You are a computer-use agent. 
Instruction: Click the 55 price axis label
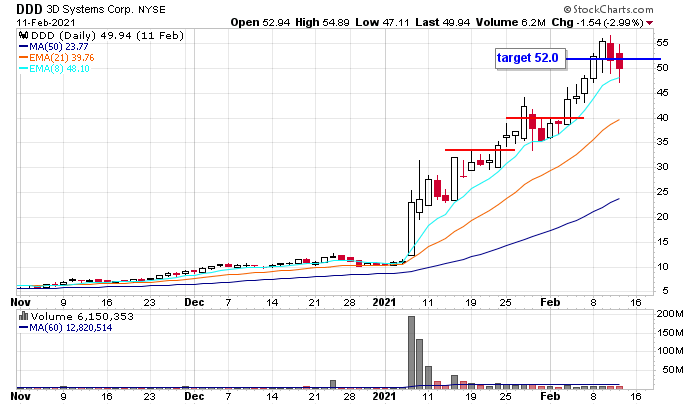[662, 43]
